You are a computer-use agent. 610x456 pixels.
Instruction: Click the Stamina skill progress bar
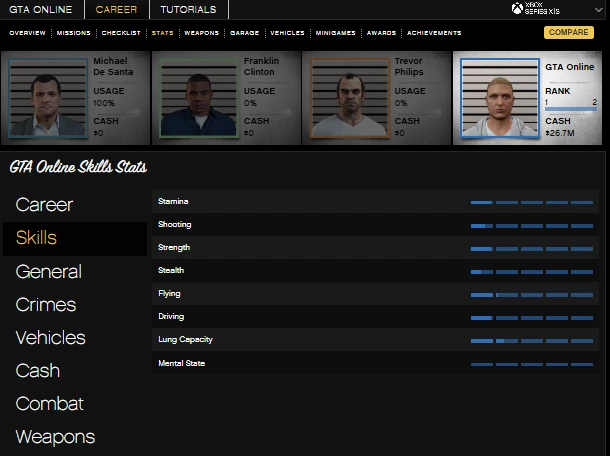click(x=532, y=202)
